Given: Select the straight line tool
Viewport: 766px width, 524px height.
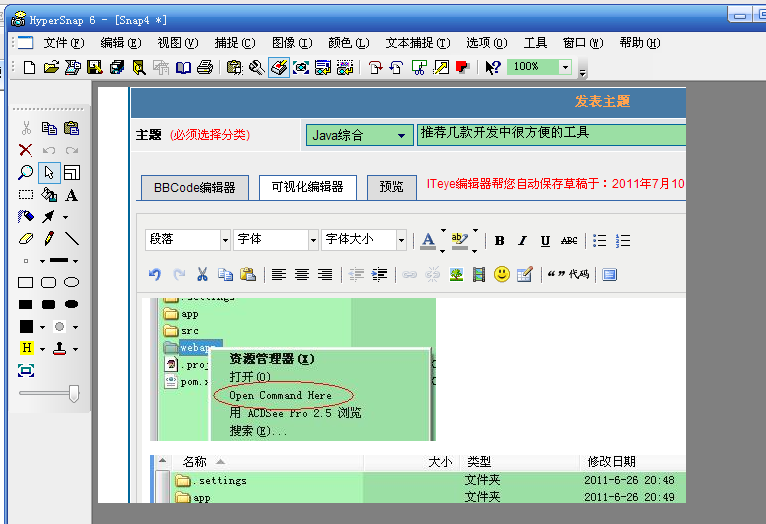Looking at the screenshot, I should [72, 238].
